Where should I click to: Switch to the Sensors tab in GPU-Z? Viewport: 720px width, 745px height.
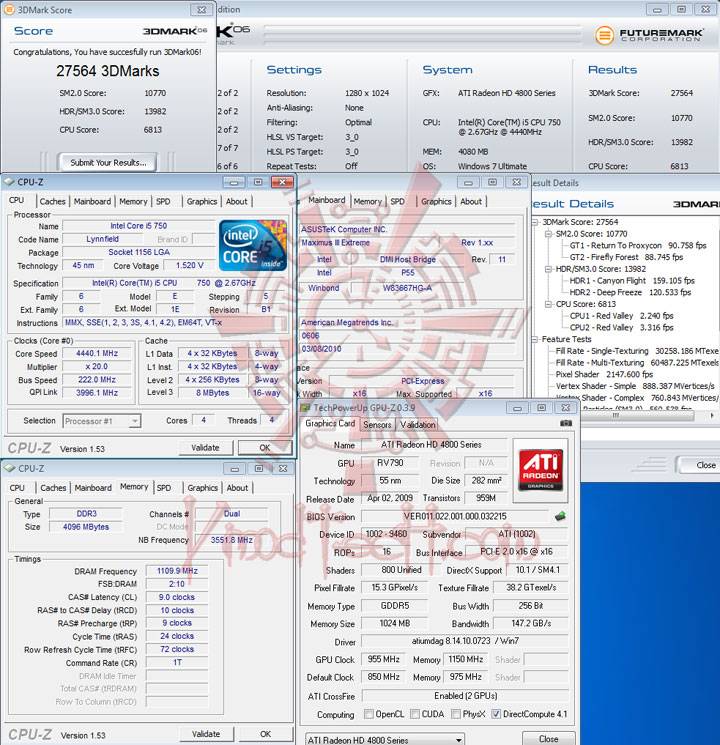pyautogui.click(x=377, y=425)
